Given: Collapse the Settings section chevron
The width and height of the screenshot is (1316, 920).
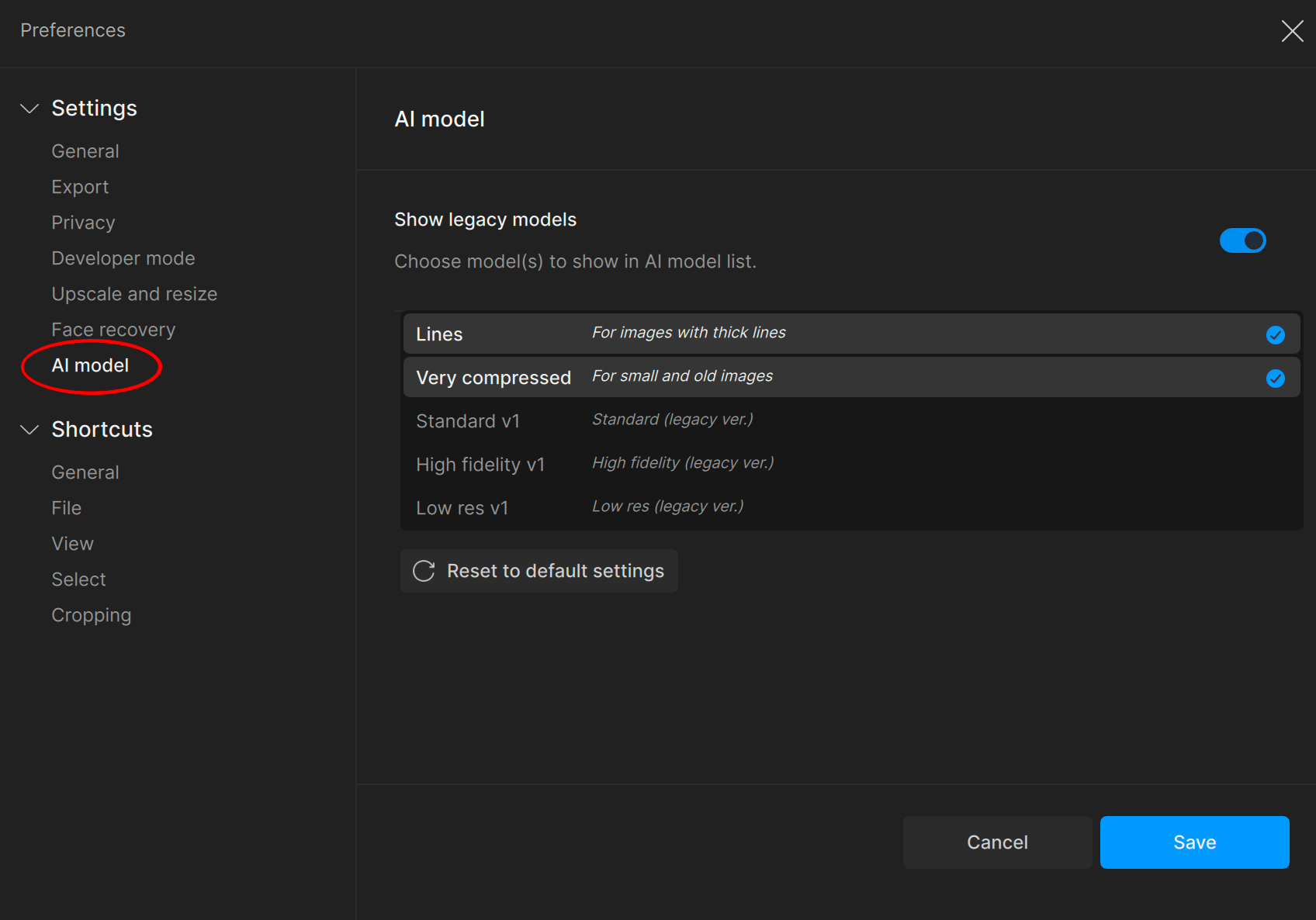Looking at the screenshot, I should (29, 109).
